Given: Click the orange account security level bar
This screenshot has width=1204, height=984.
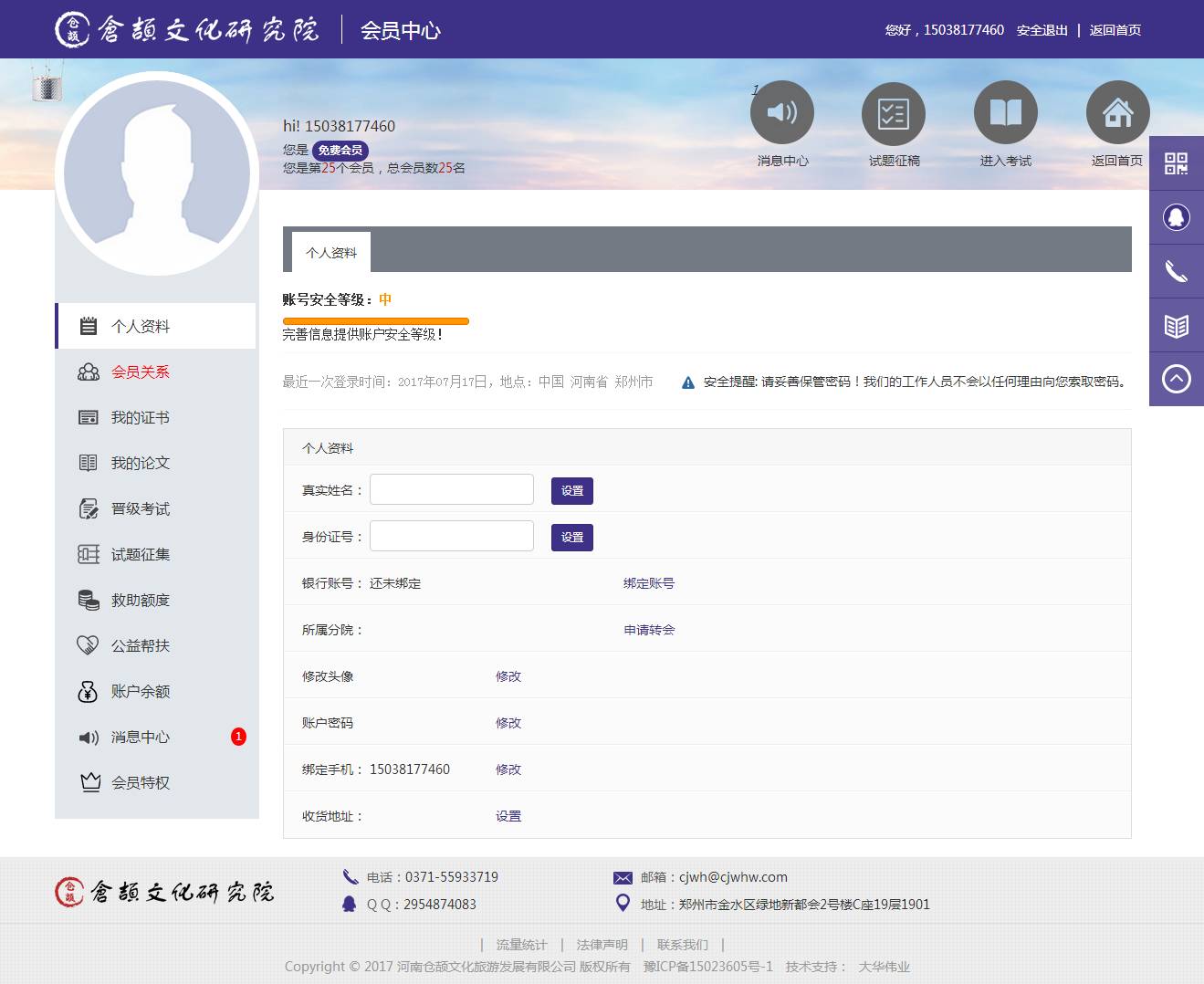Looking at the screenshot, I should 375,321.
